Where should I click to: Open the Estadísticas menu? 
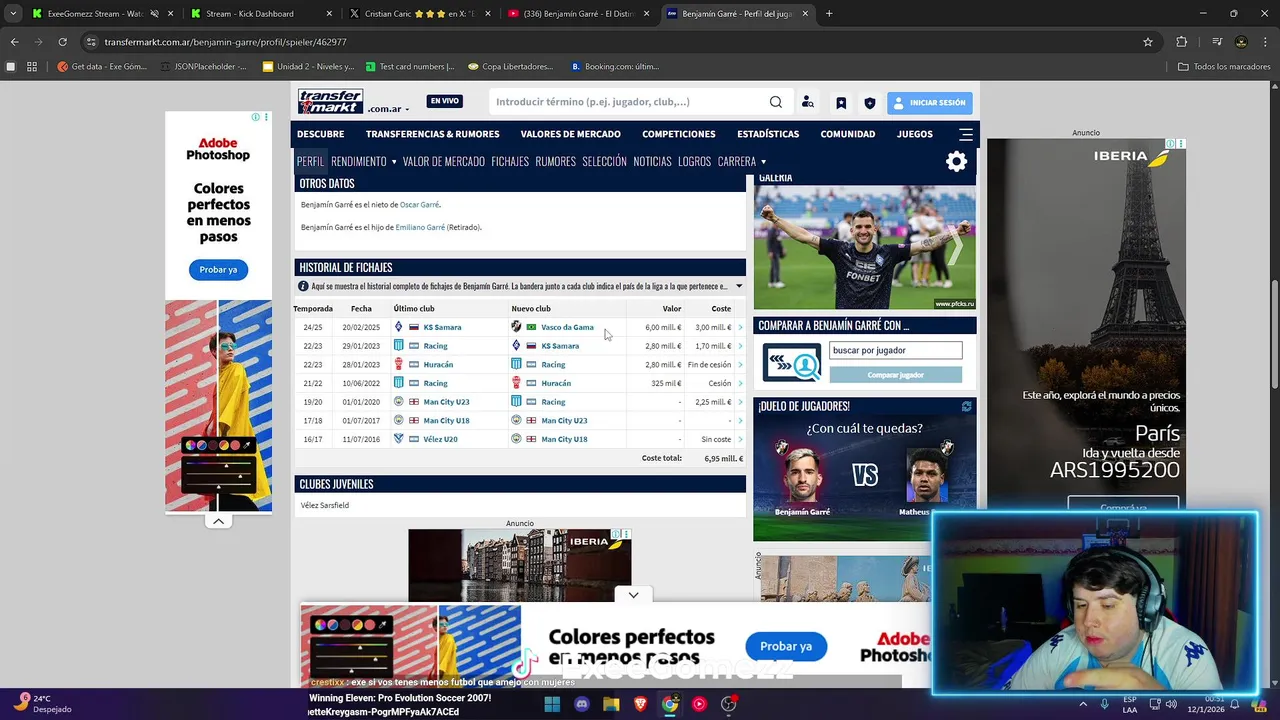coord(768,134)
